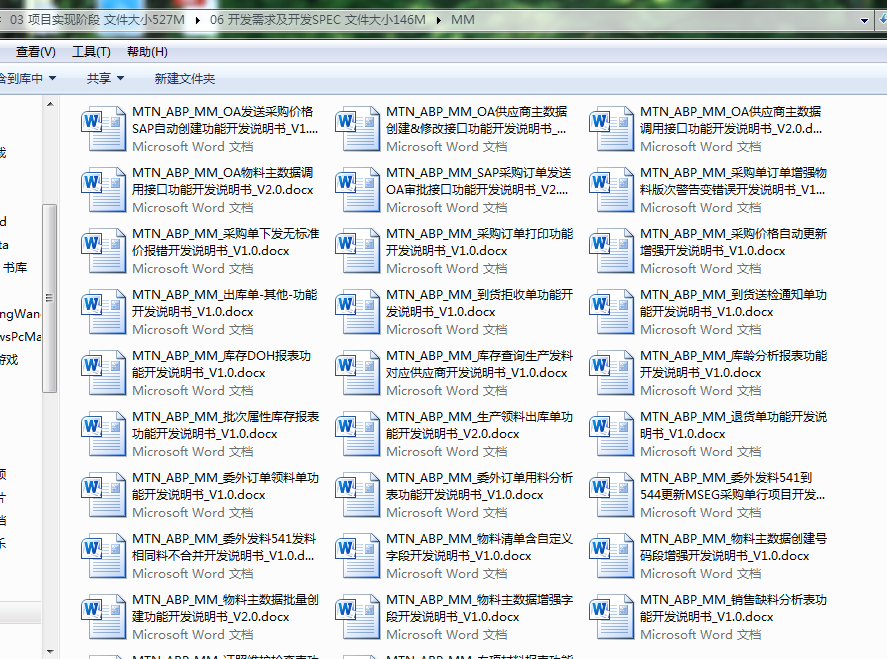Select Word icon for 采购价格自动更新增强 file
Viewport: 887px width, 659px height.
611,251
